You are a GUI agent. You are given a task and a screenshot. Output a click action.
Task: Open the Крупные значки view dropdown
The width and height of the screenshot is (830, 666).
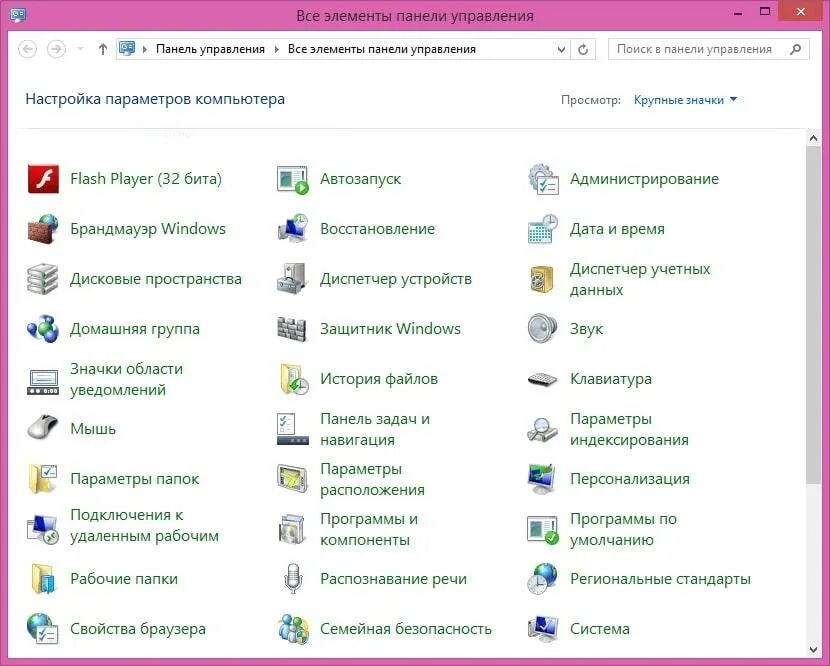(685, 100)
